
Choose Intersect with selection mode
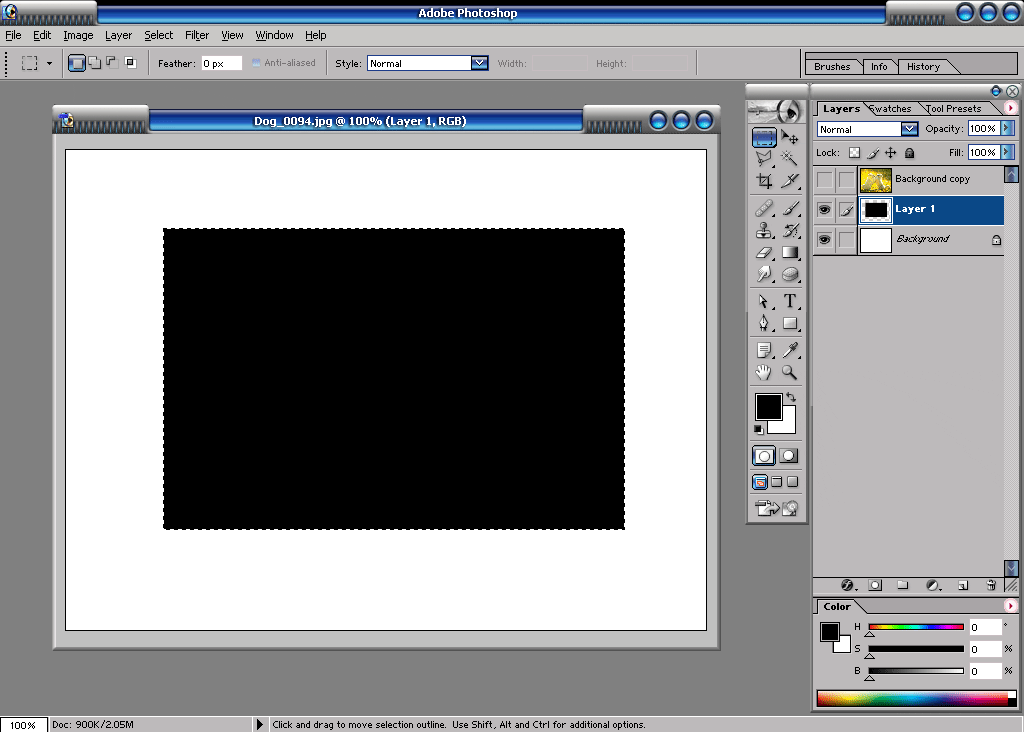131,63
